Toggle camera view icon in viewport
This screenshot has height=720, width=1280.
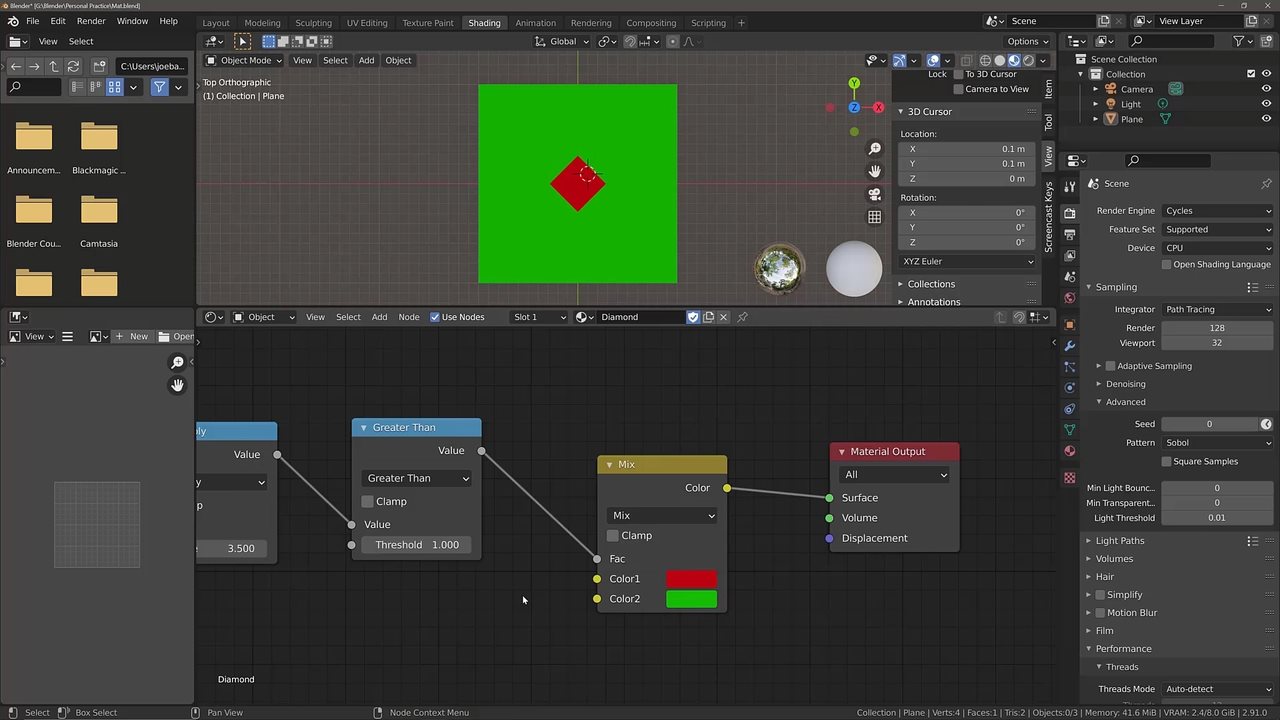coord(875,194)
